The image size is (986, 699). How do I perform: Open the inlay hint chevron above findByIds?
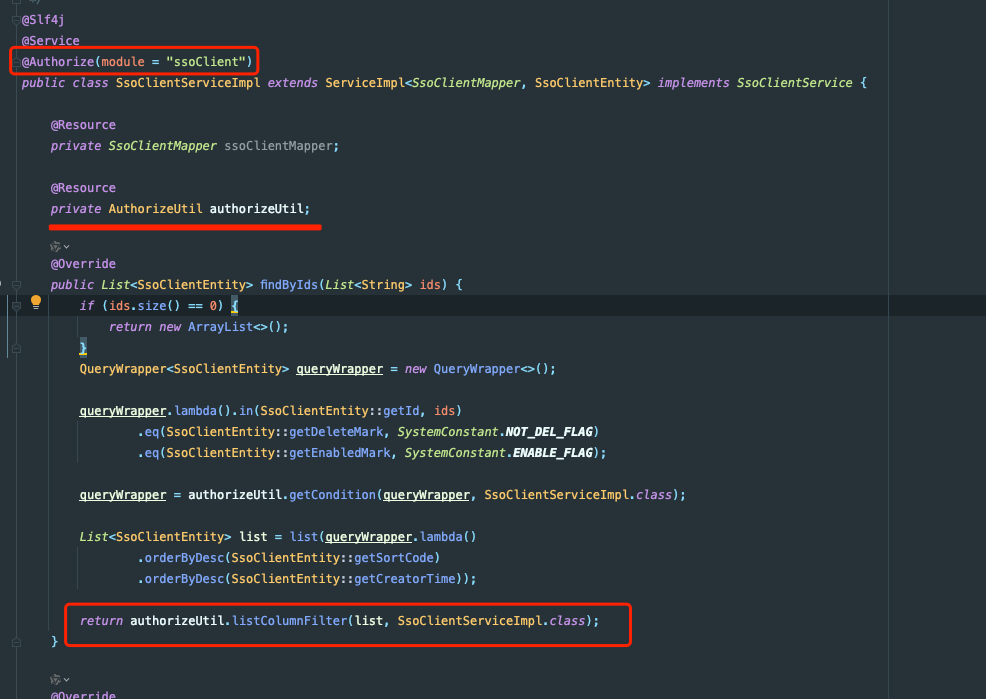(x=67, y=246)
